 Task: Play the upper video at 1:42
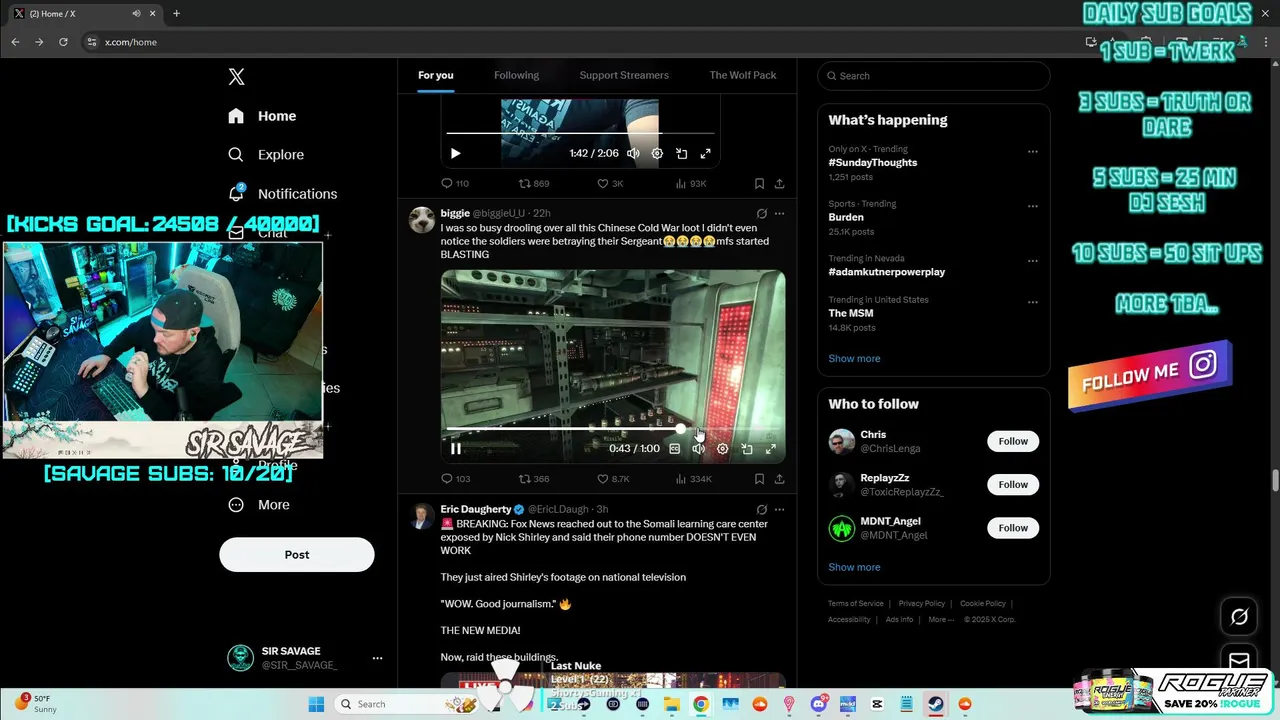pyautogui.click(x=455, y=154)
